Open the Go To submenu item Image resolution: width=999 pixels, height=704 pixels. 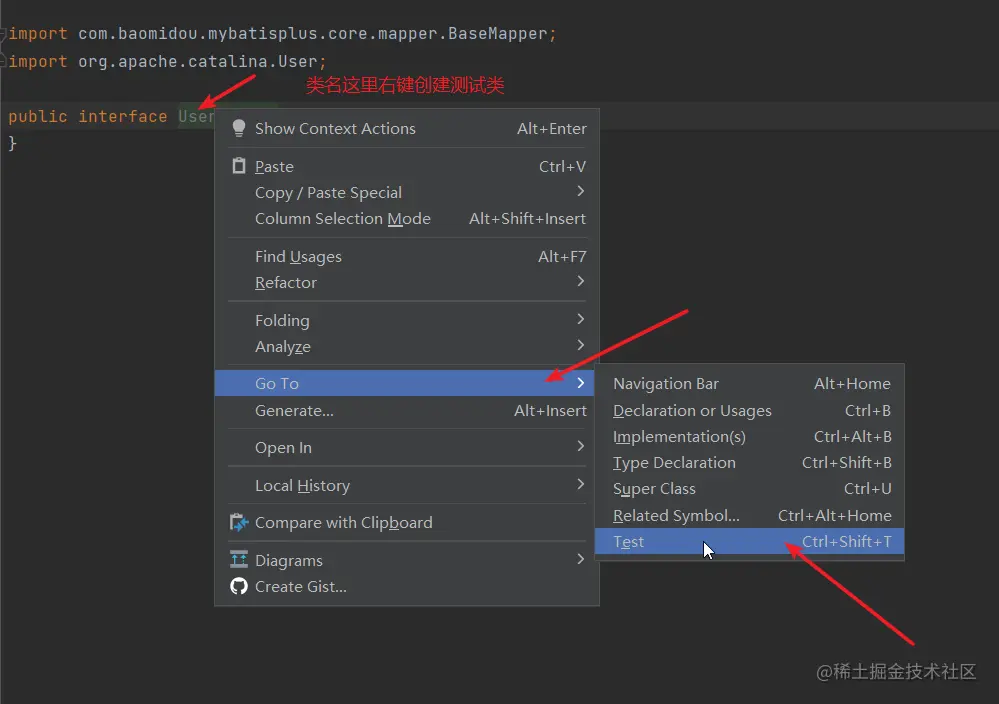pos(277,383)
